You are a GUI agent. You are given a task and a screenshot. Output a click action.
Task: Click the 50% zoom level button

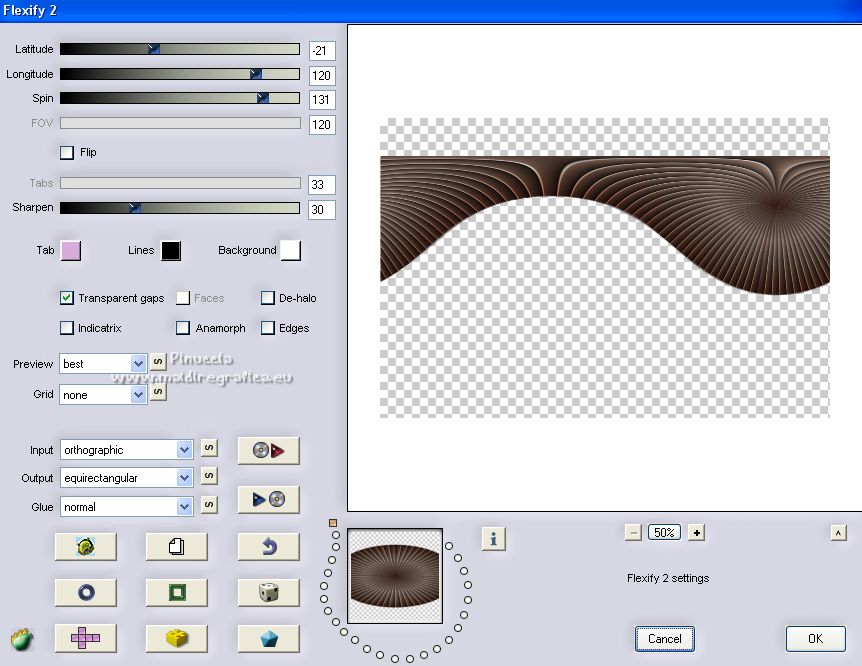[x=664, y=532]
